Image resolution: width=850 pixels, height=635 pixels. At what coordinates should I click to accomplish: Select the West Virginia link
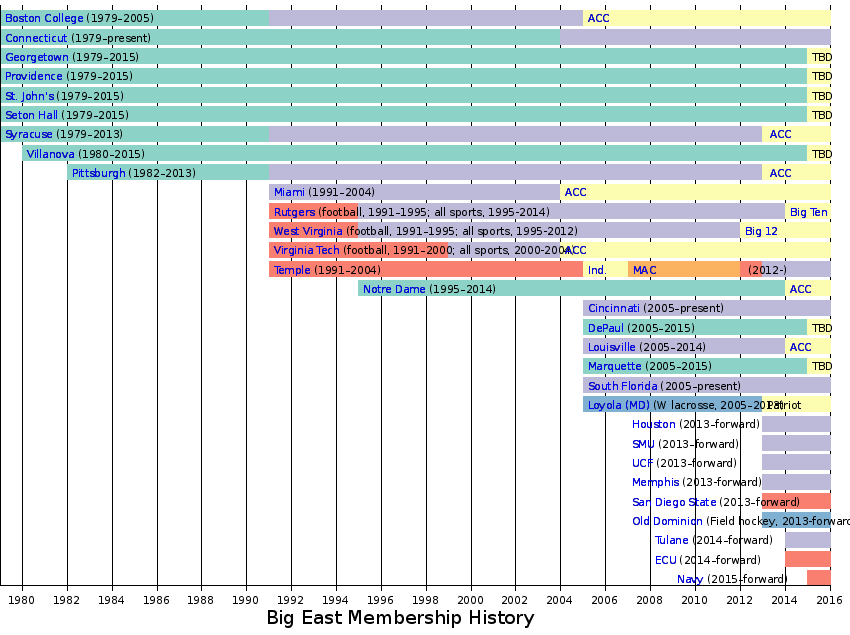point(308,231)
